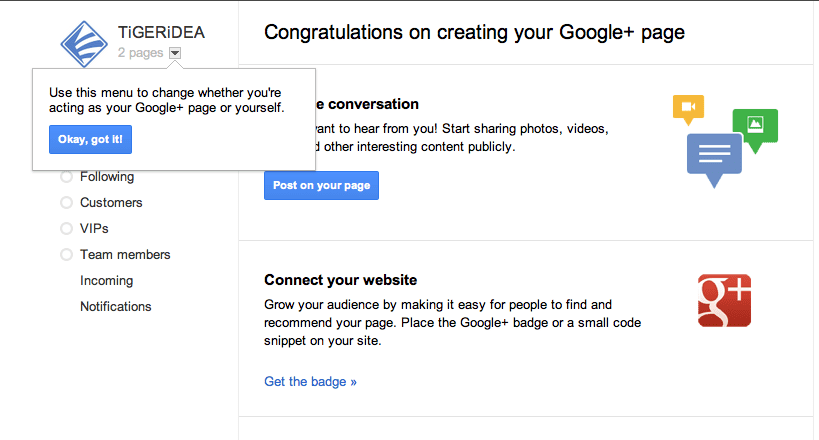Click the TiGERiDEA page logo icon
Screen dimensions: 819x440
[x=84, y=44]
